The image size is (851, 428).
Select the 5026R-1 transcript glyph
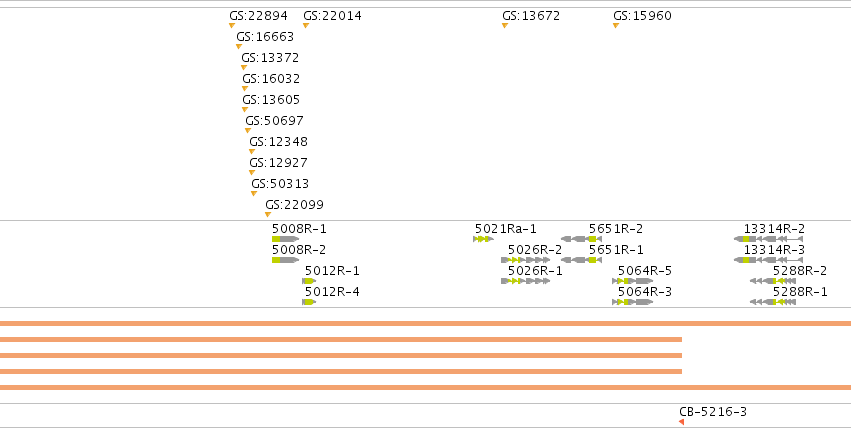[525, 281]
